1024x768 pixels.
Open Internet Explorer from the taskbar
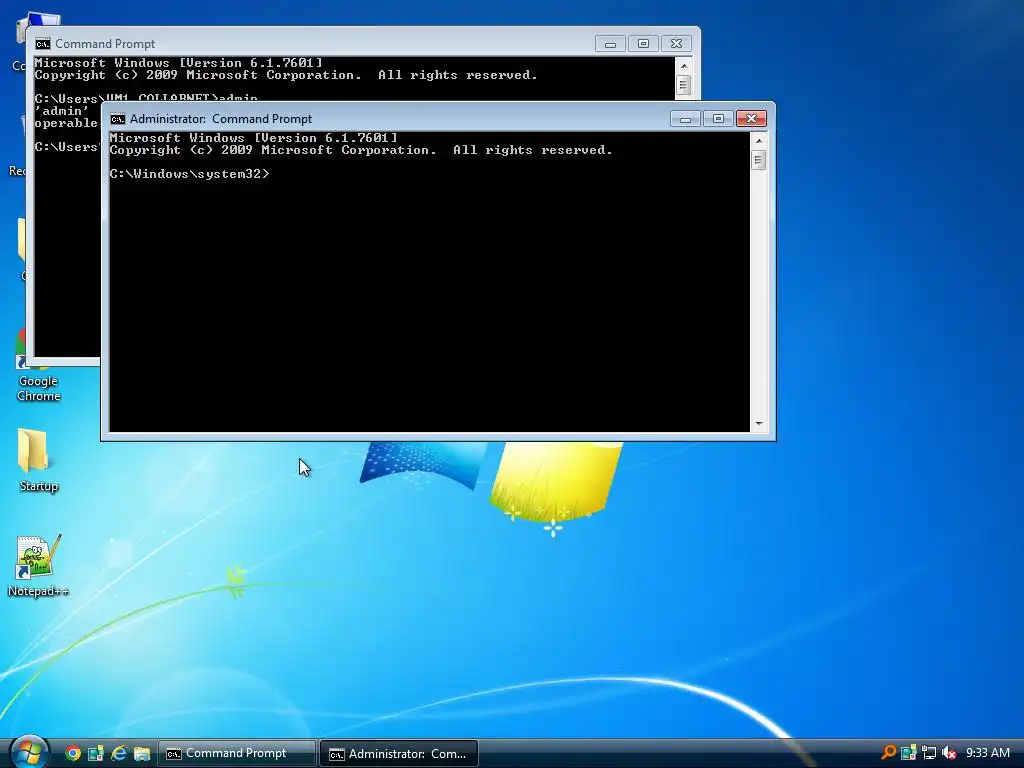[x=118, y=753]
